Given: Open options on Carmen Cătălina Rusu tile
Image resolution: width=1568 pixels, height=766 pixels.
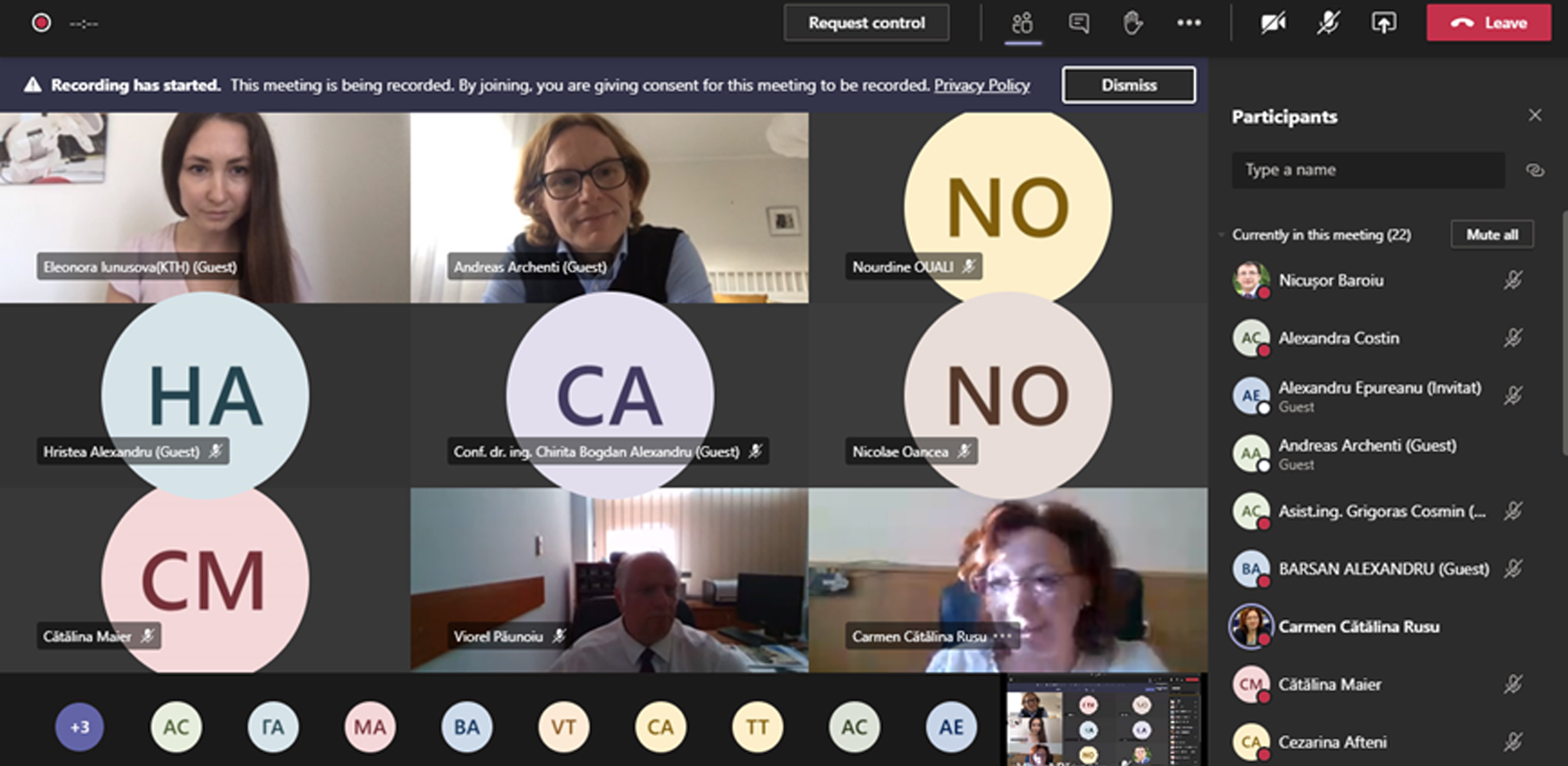Looking at the screenshot, I should (x=1002, y=636).
